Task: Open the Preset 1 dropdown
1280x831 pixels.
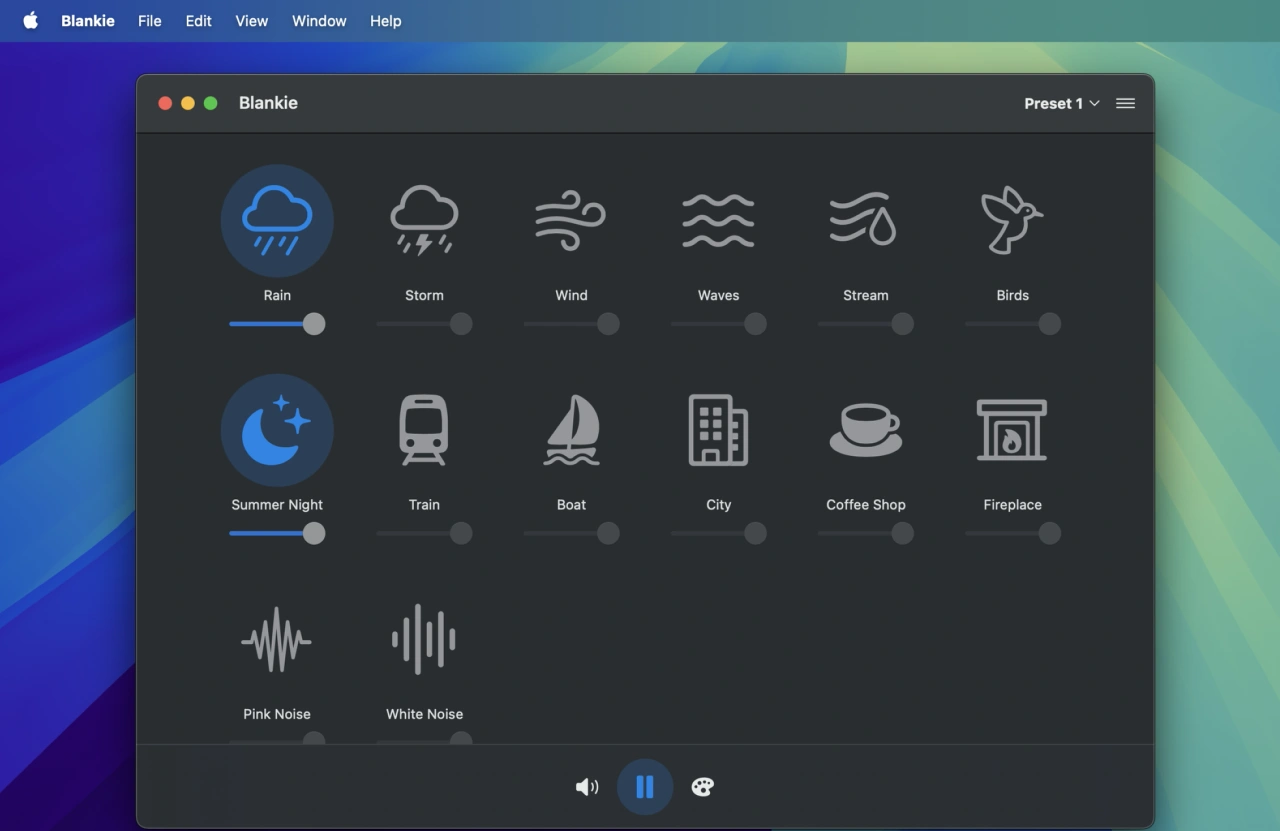Action: 1061,103
